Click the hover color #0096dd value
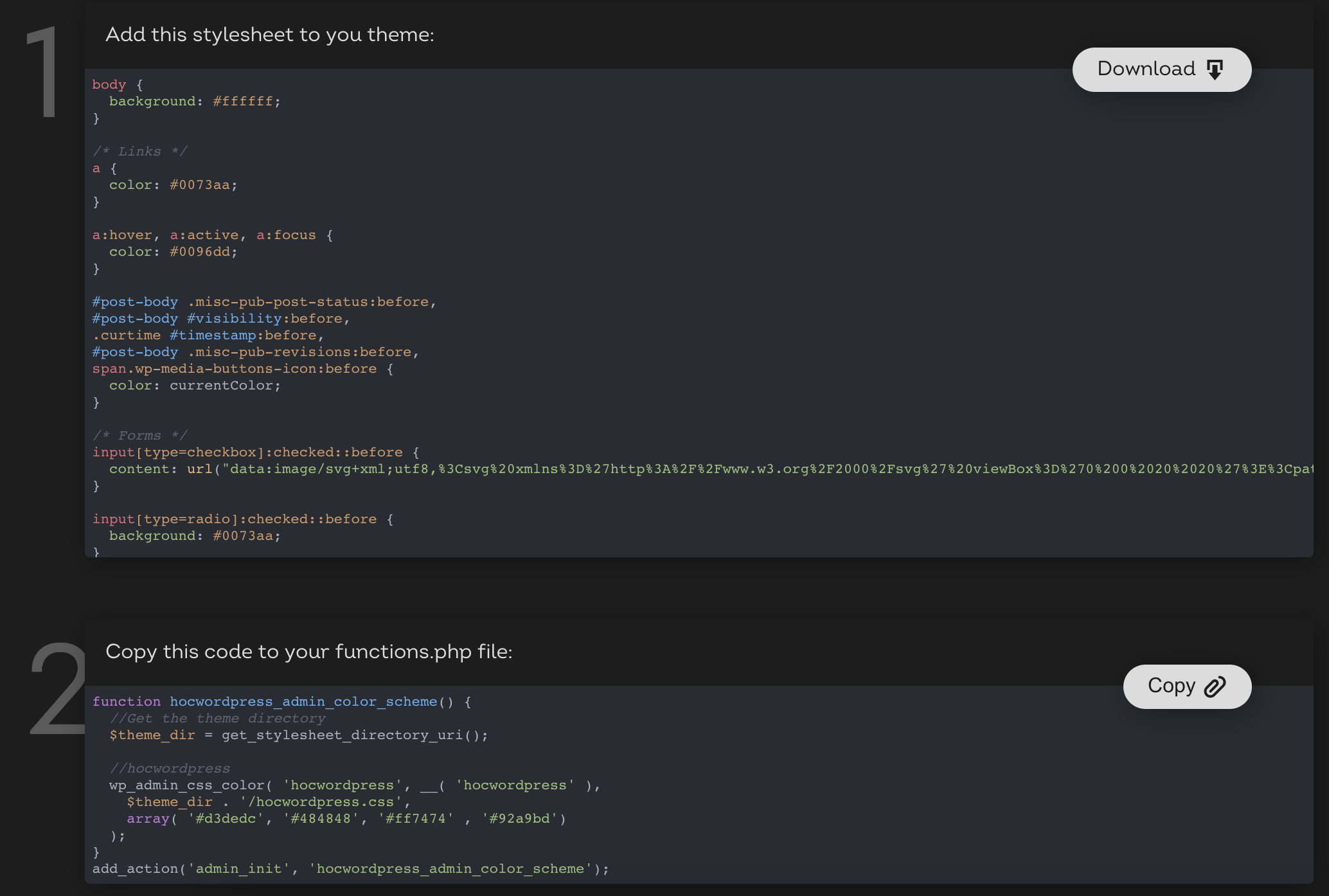 coord(200,252)
